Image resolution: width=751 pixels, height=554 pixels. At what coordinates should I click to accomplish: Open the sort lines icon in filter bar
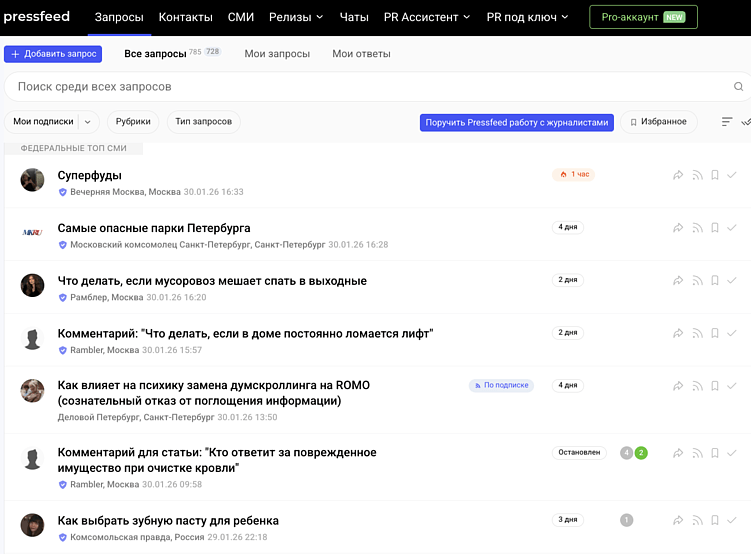[727, 122]
